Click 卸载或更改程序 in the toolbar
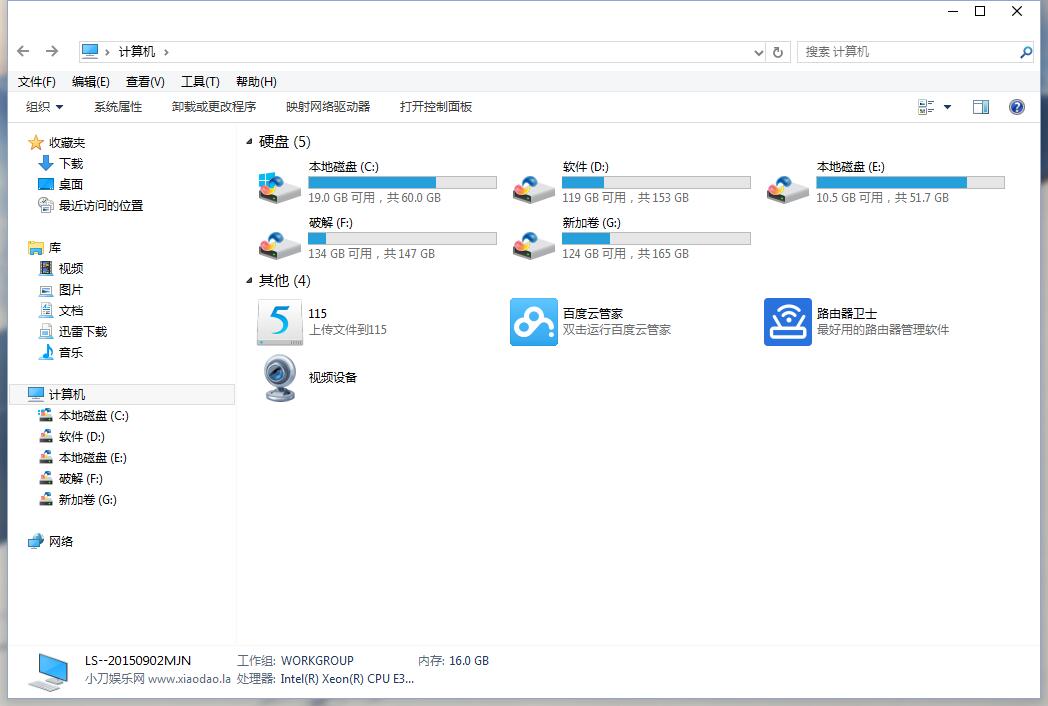The image size is (1048, 706). point(214,107)
